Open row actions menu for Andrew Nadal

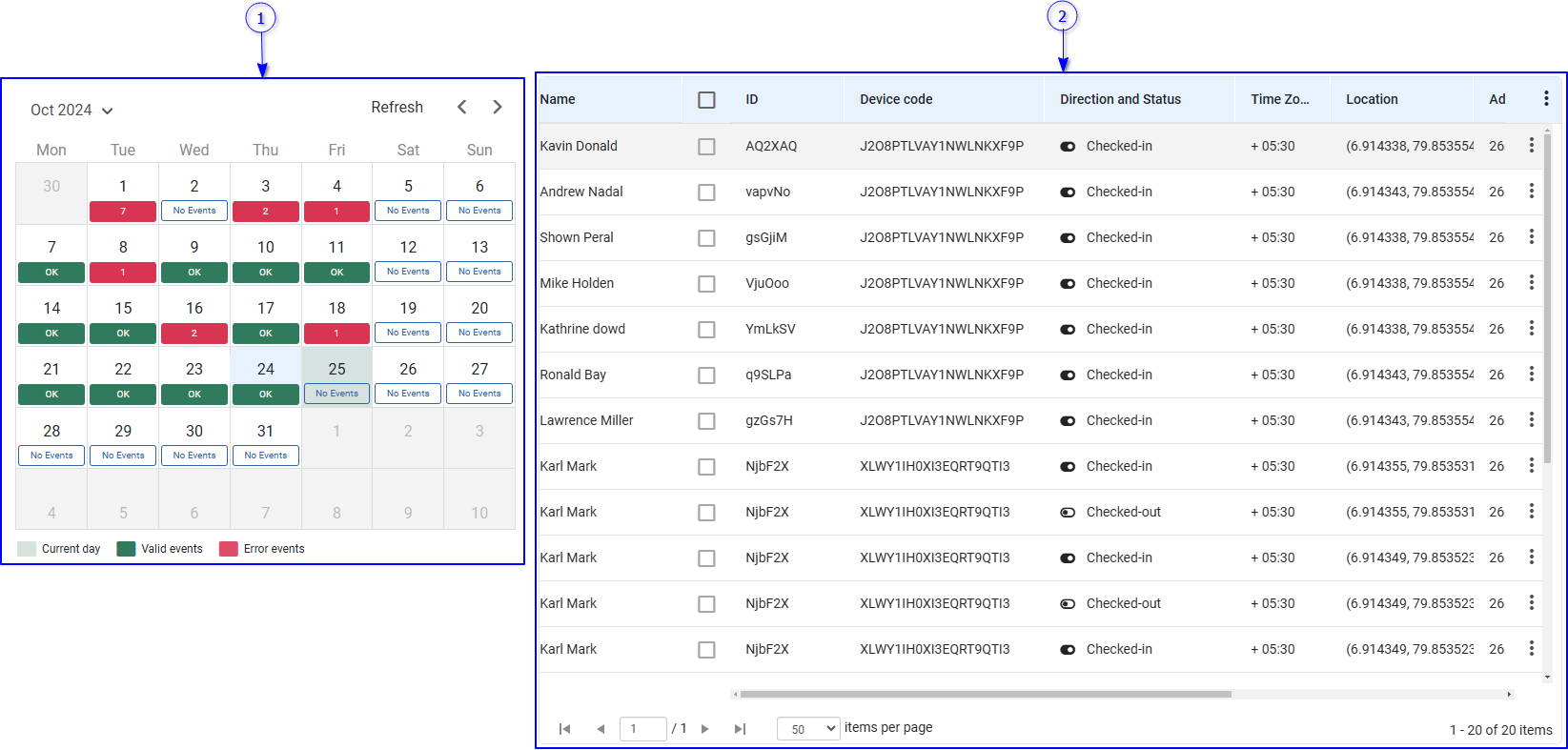coord(1531,191)
